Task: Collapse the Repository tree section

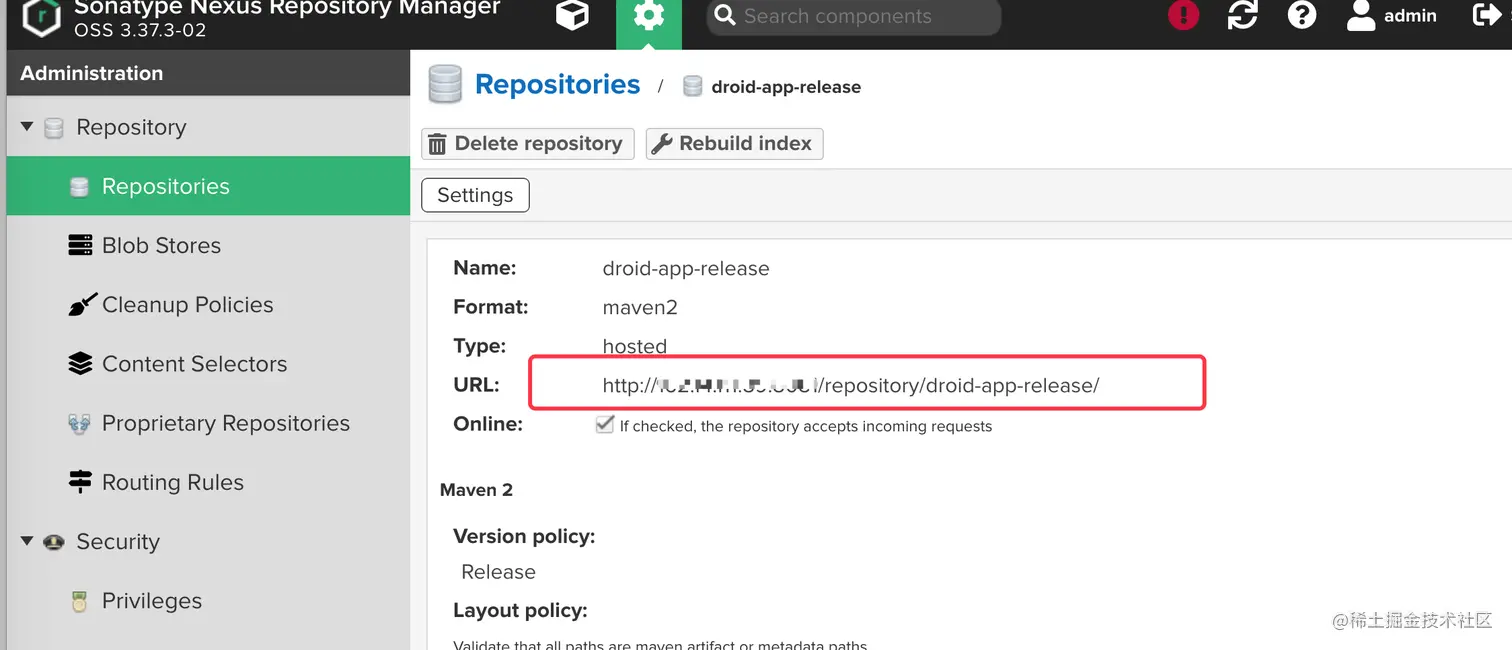Action: pos(27,127)
